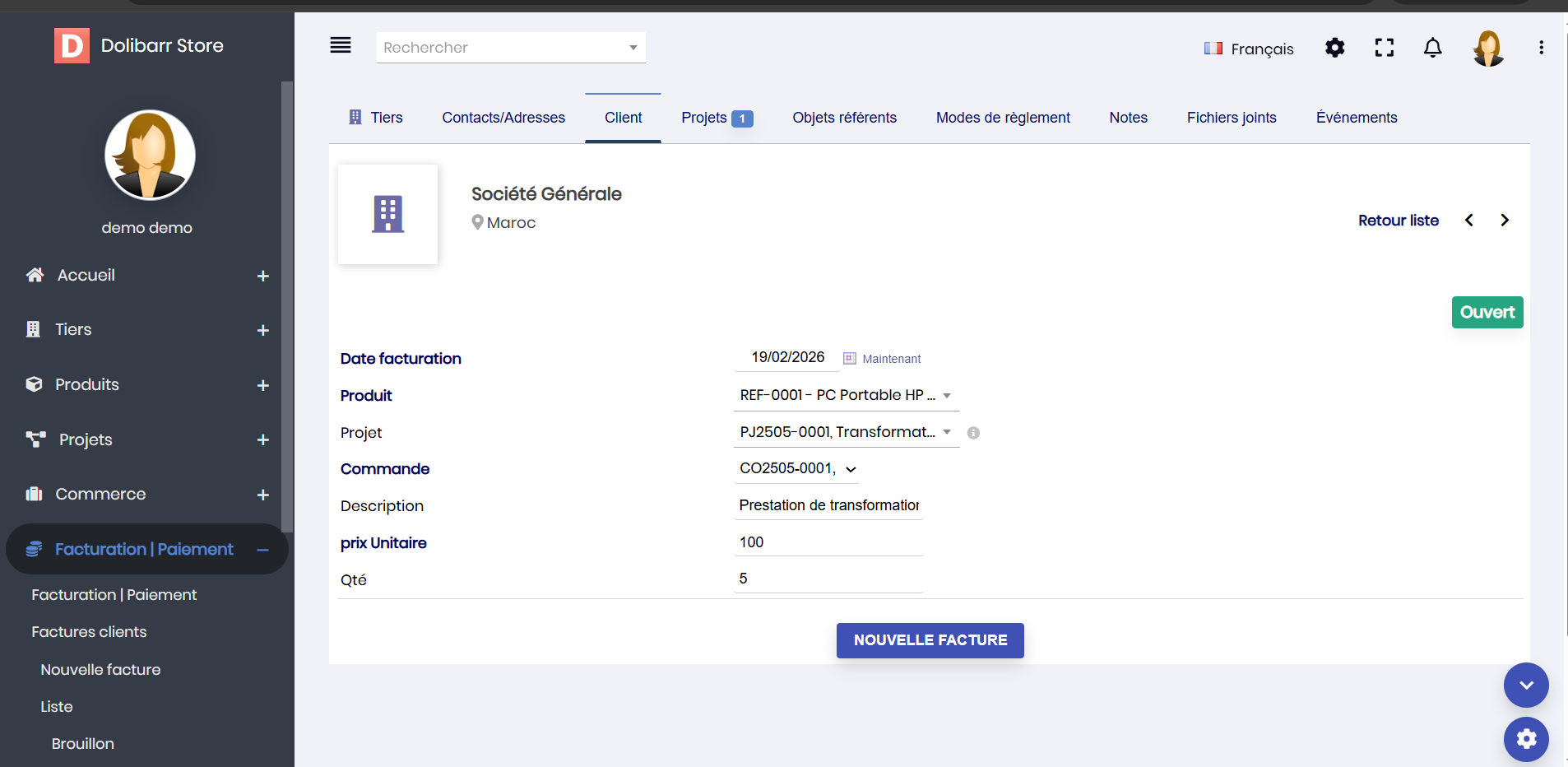
Task: Switch to the Projets tab
Action: (716, 118)
